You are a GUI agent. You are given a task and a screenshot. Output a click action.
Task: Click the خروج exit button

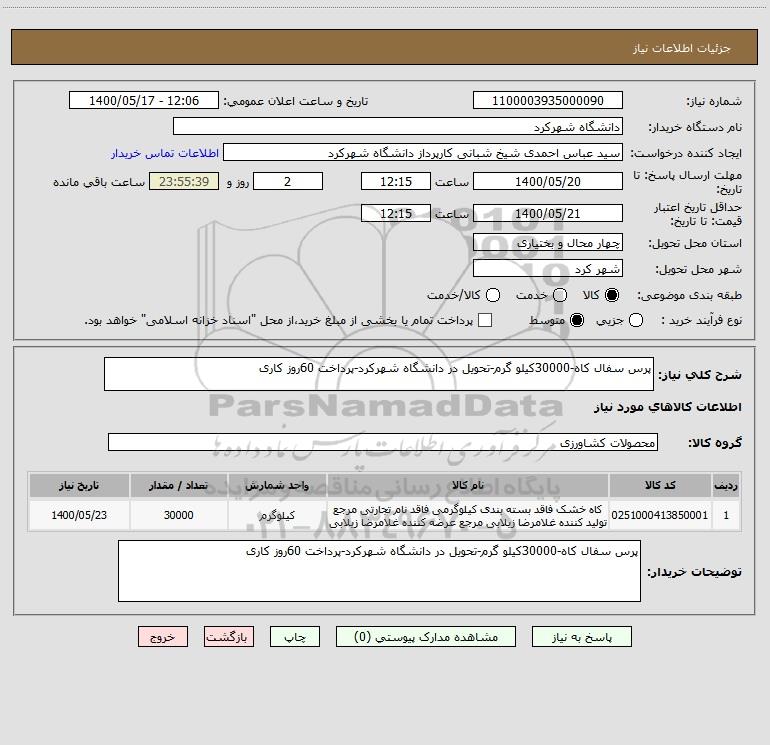(163, 637)
